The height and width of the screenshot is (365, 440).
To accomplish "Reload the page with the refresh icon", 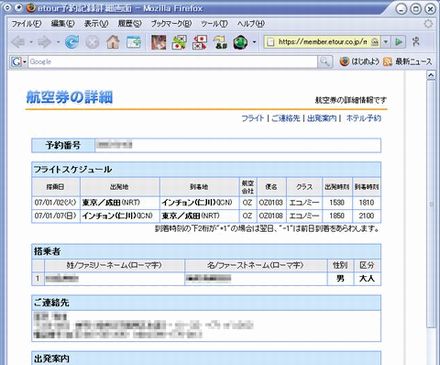I will click(x=72, y=42).
